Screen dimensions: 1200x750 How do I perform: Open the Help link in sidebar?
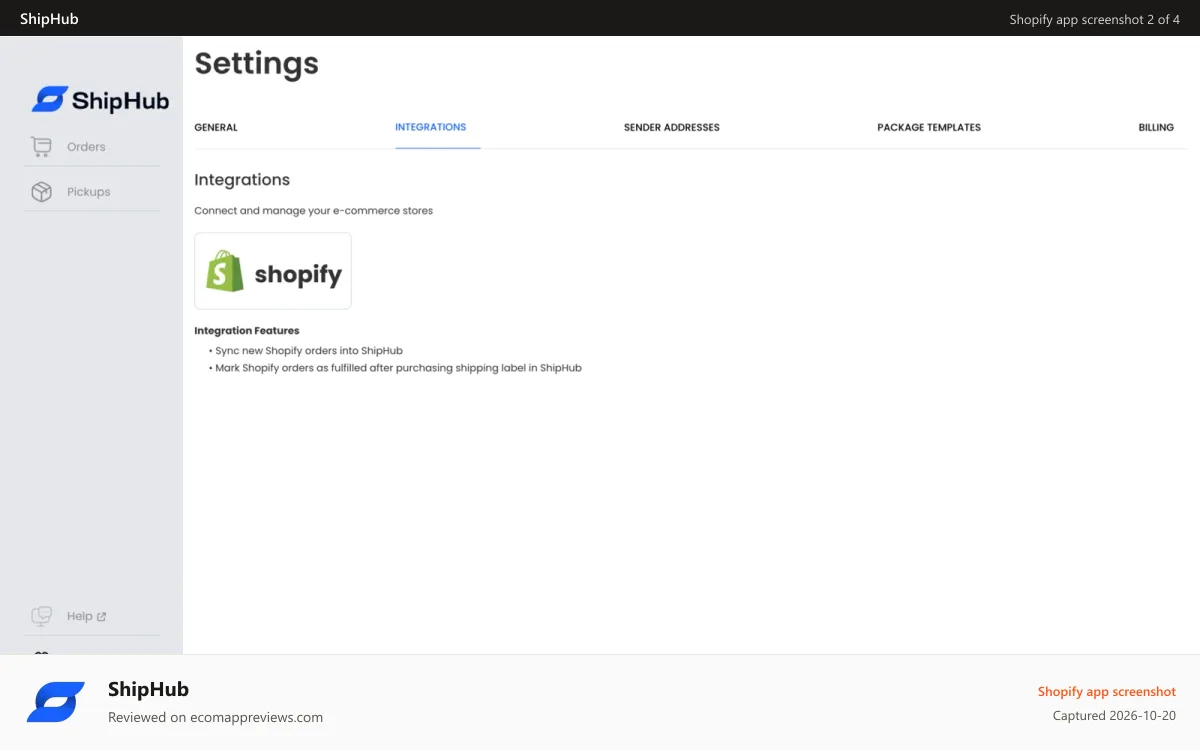pyautogui.click(x=92, y=616)
